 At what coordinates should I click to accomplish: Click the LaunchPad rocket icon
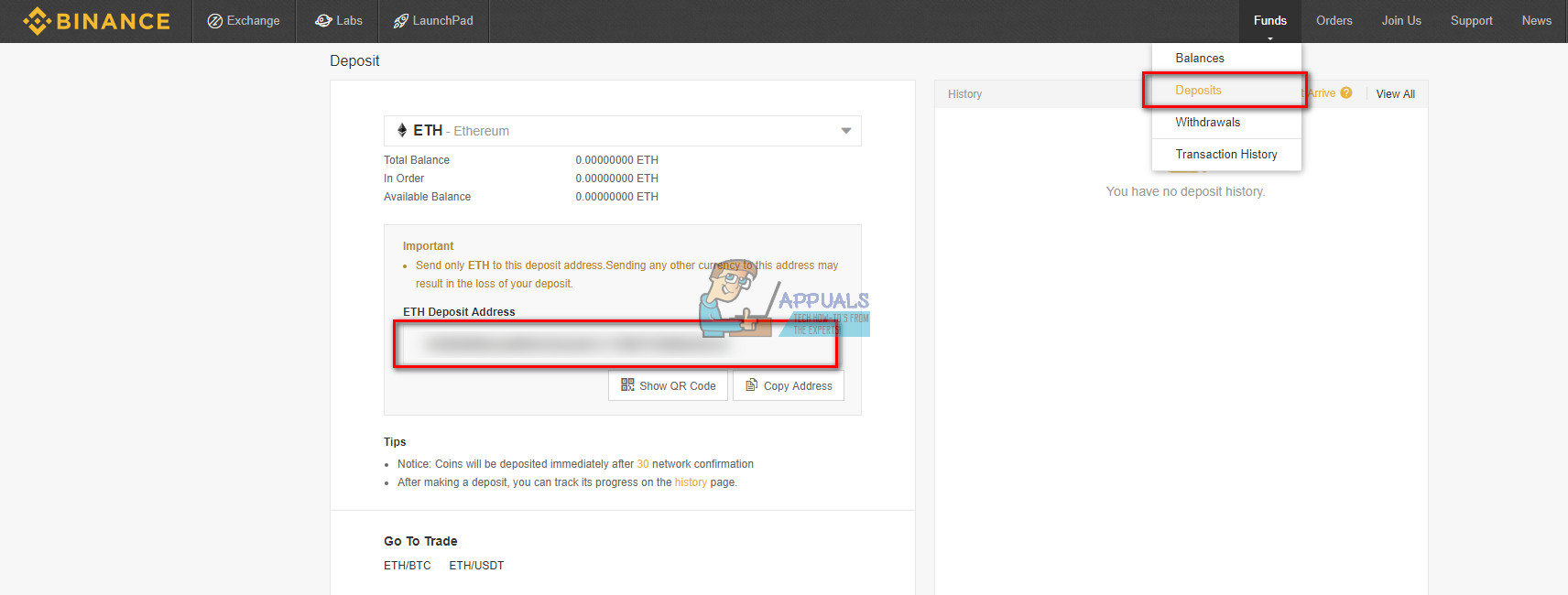tap(400, 21)
